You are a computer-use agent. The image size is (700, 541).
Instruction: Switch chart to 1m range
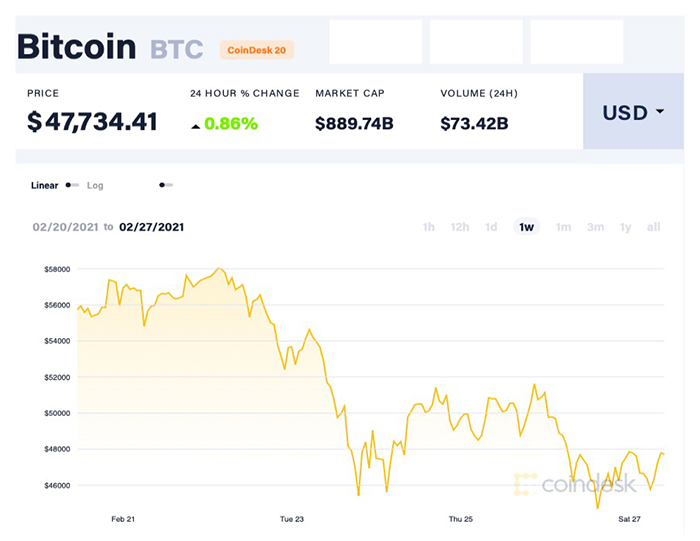[563, 227]
